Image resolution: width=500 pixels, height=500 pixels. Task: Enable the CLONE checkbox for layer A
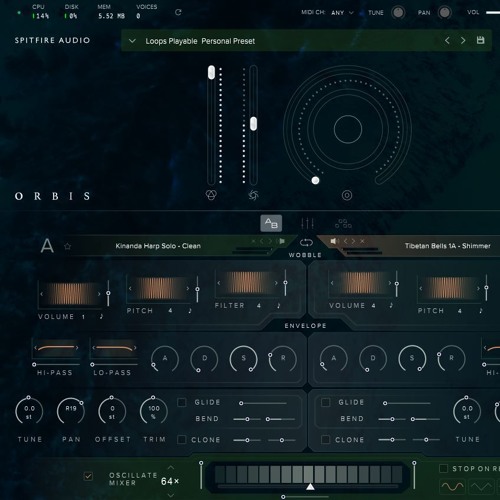pos(182,440)
